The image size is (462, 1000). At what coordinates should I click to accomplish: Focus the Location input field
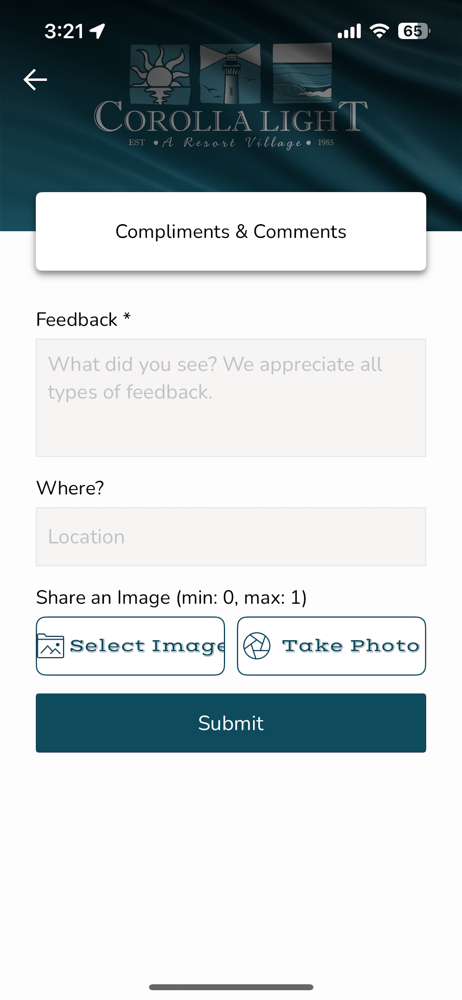pyautogui.click(x=231, y=536)
